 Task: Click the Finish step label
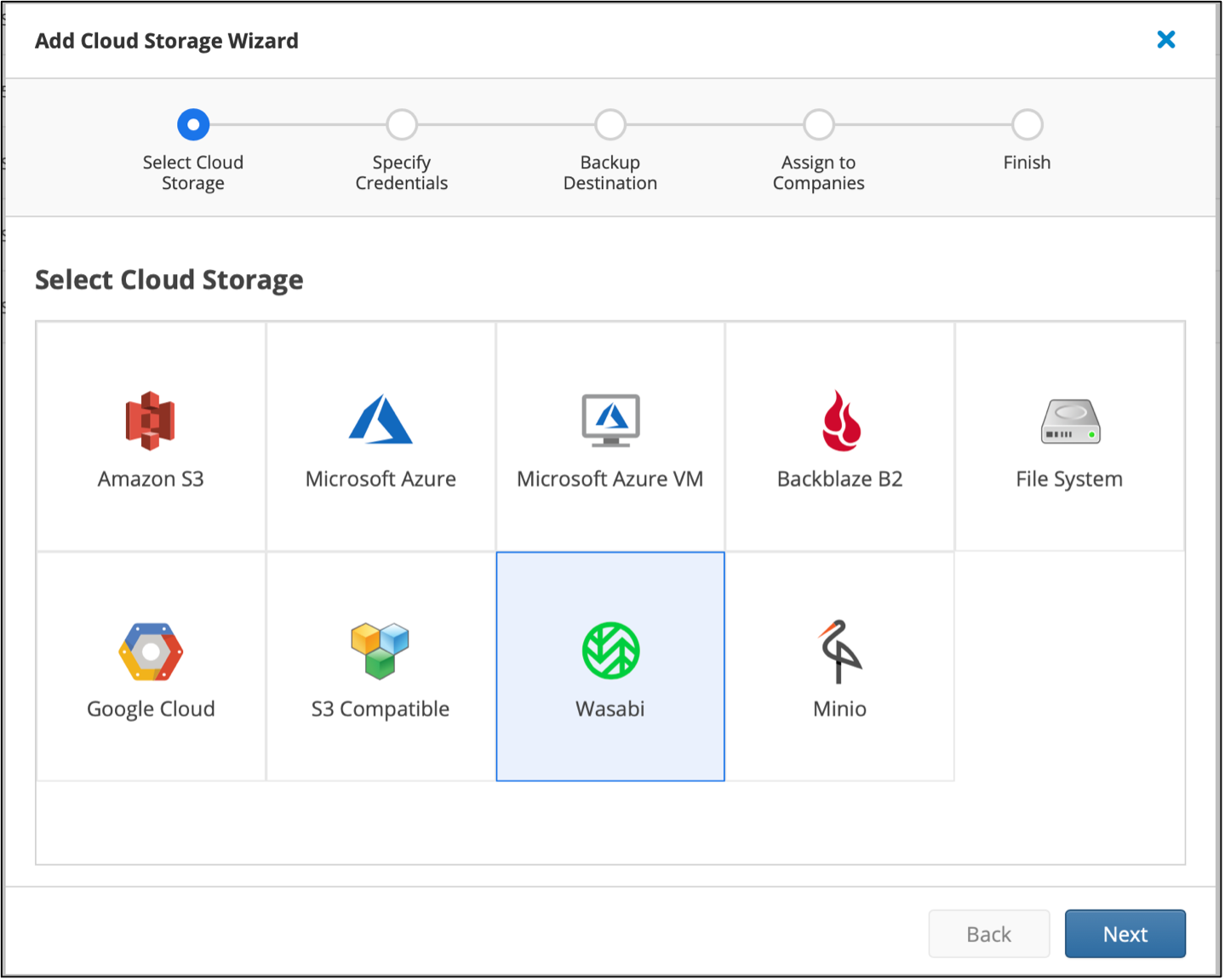1028,162
